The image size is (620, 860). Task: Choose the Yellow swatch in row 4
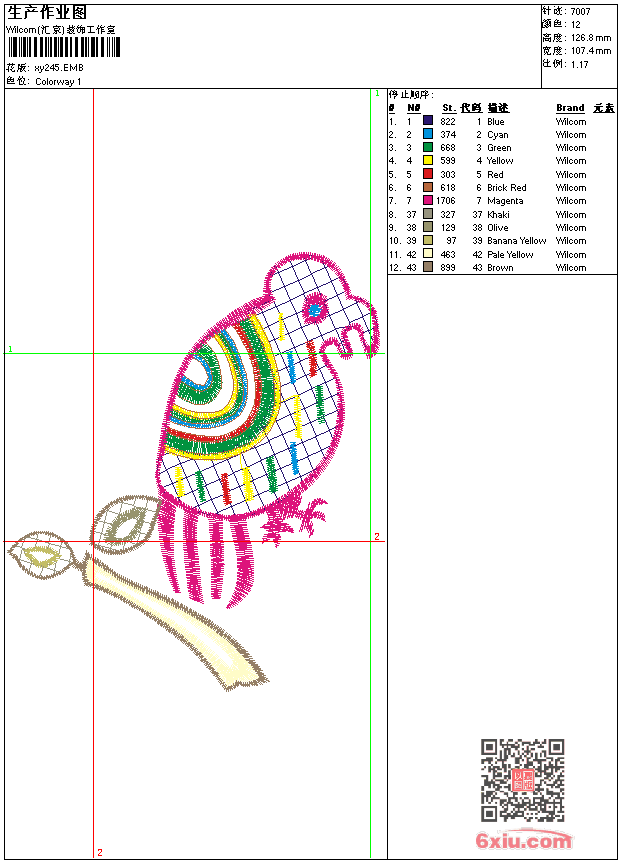pos(428,160)
